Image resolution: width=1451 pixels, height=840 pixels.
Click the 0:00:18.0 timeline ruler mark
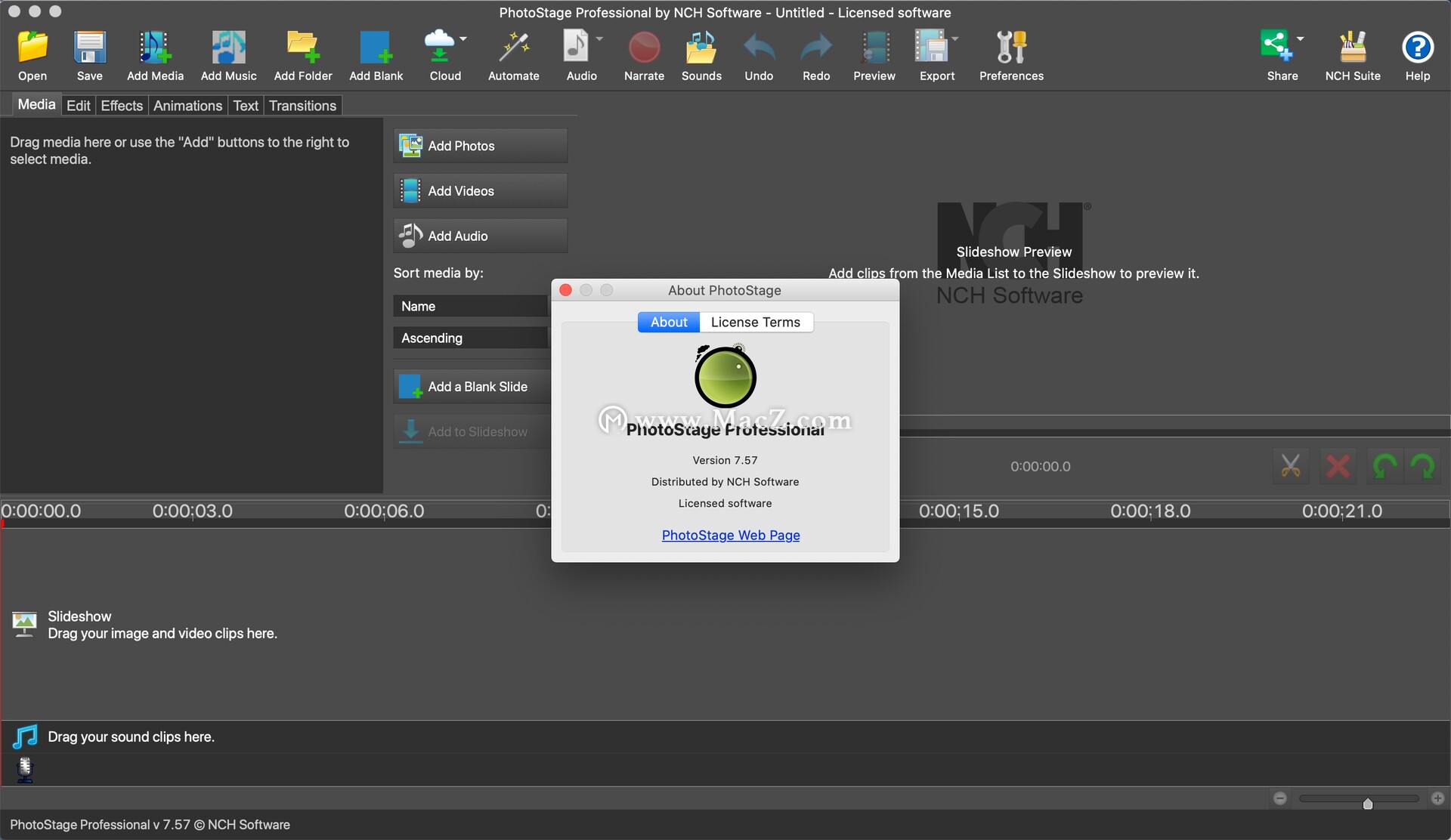point(1150,511)
